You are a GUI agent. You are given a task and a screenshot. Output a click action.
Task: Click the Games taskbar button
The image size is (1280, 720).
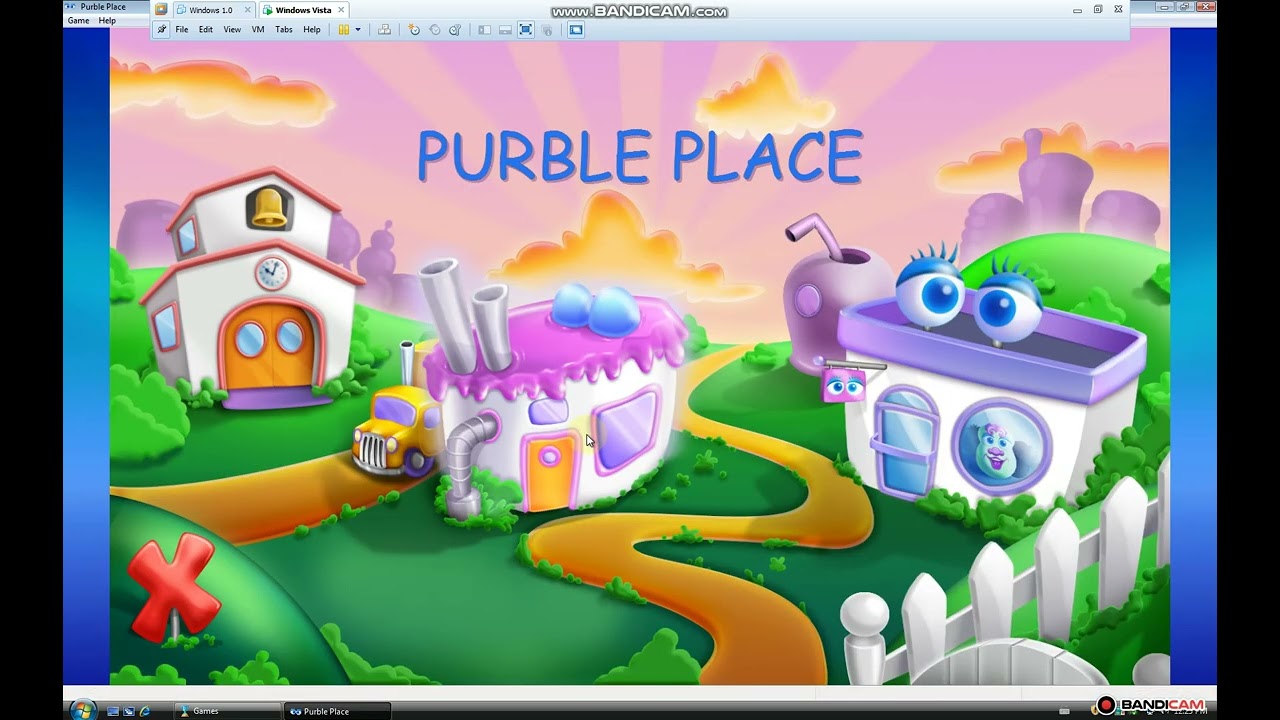point(227,711)
